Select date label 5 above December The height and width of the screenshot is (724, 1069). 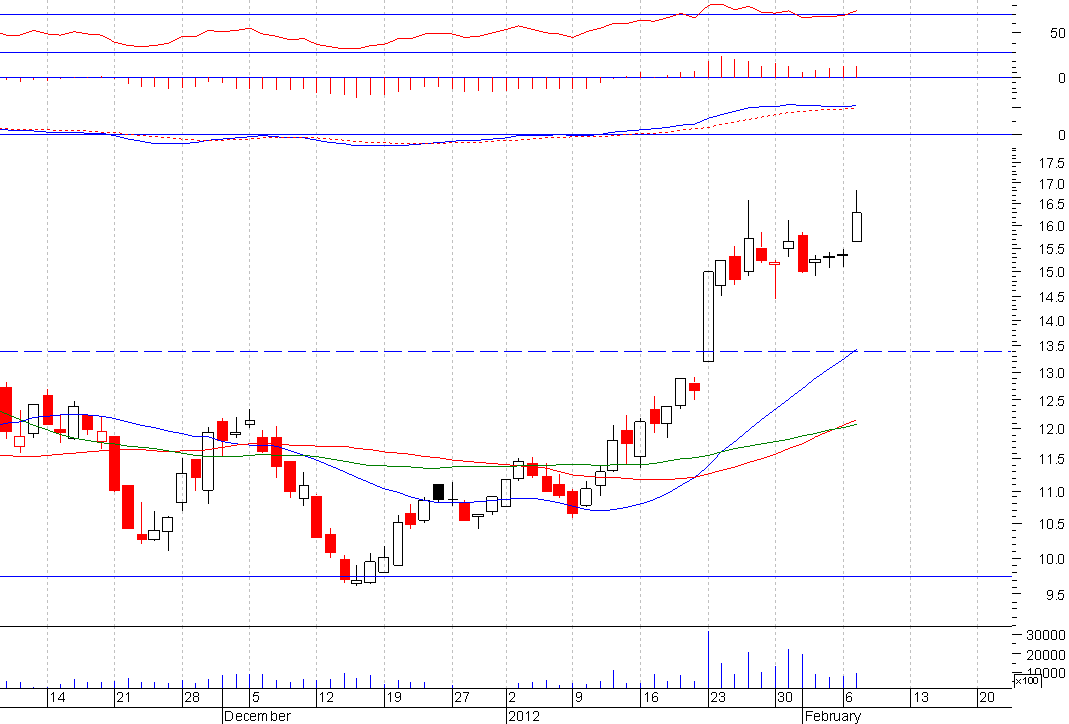pos(256,697)
